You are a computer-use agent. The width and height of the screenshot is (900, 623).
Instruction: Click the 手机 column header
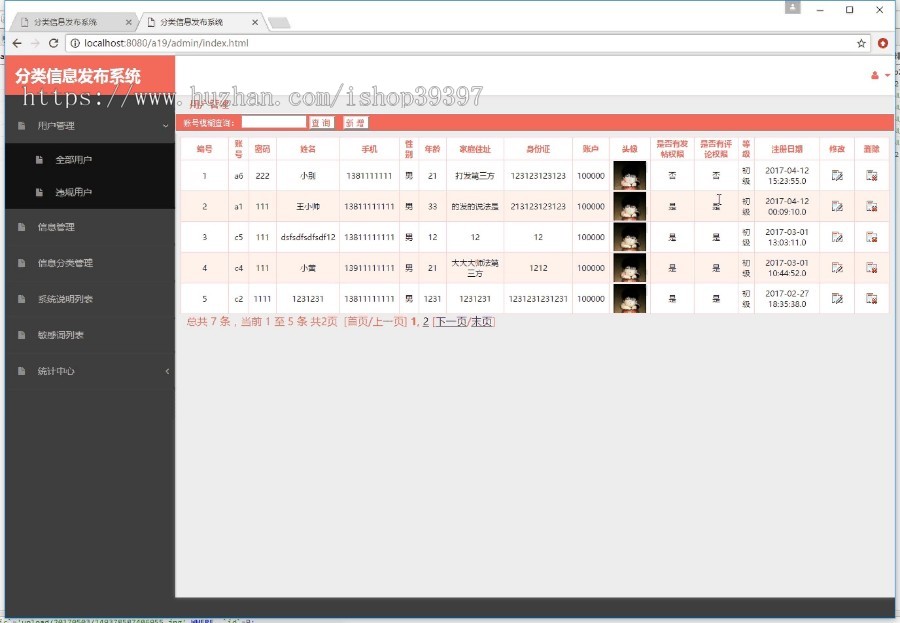[x=369, y=149]
